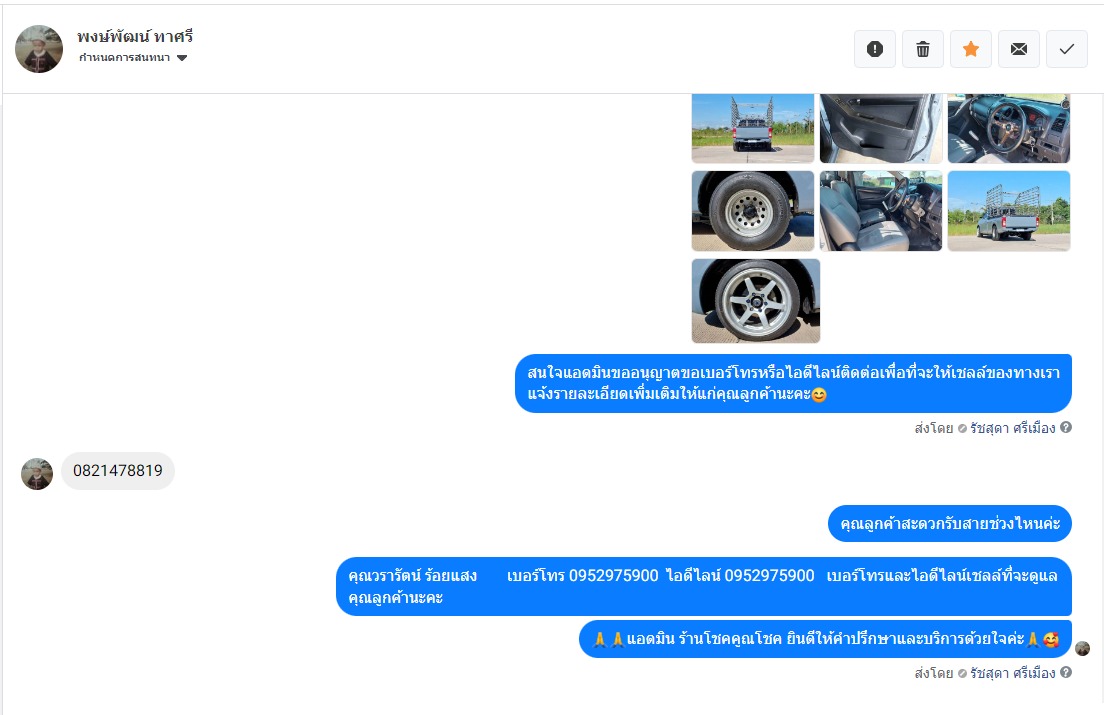View the door panel interior photo
The image size is (1104, 715).
881,128
